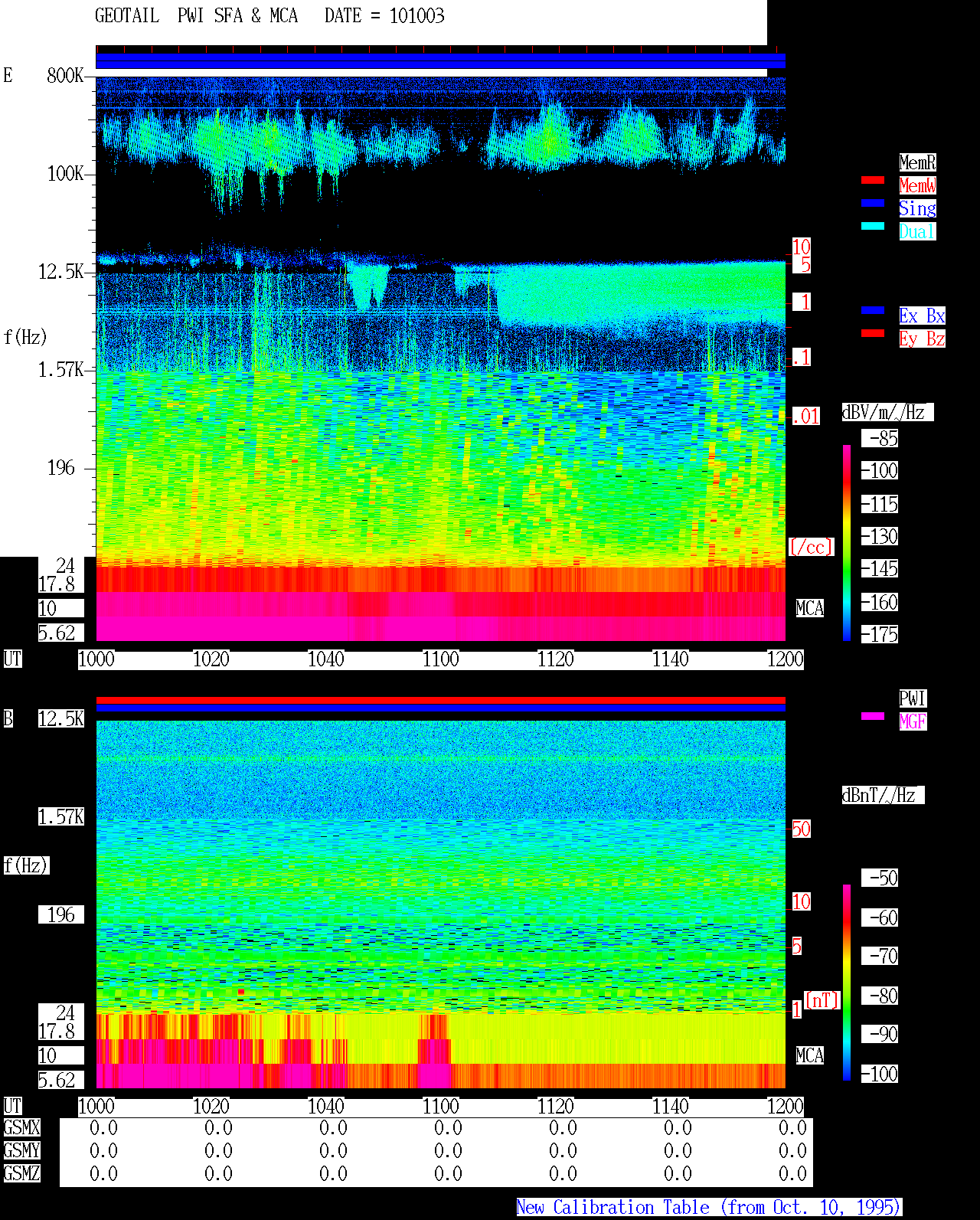Click the 1100 tick on E panel UT axis
Viewport: 980px width, 1220px height.
(x=440, y=659)
